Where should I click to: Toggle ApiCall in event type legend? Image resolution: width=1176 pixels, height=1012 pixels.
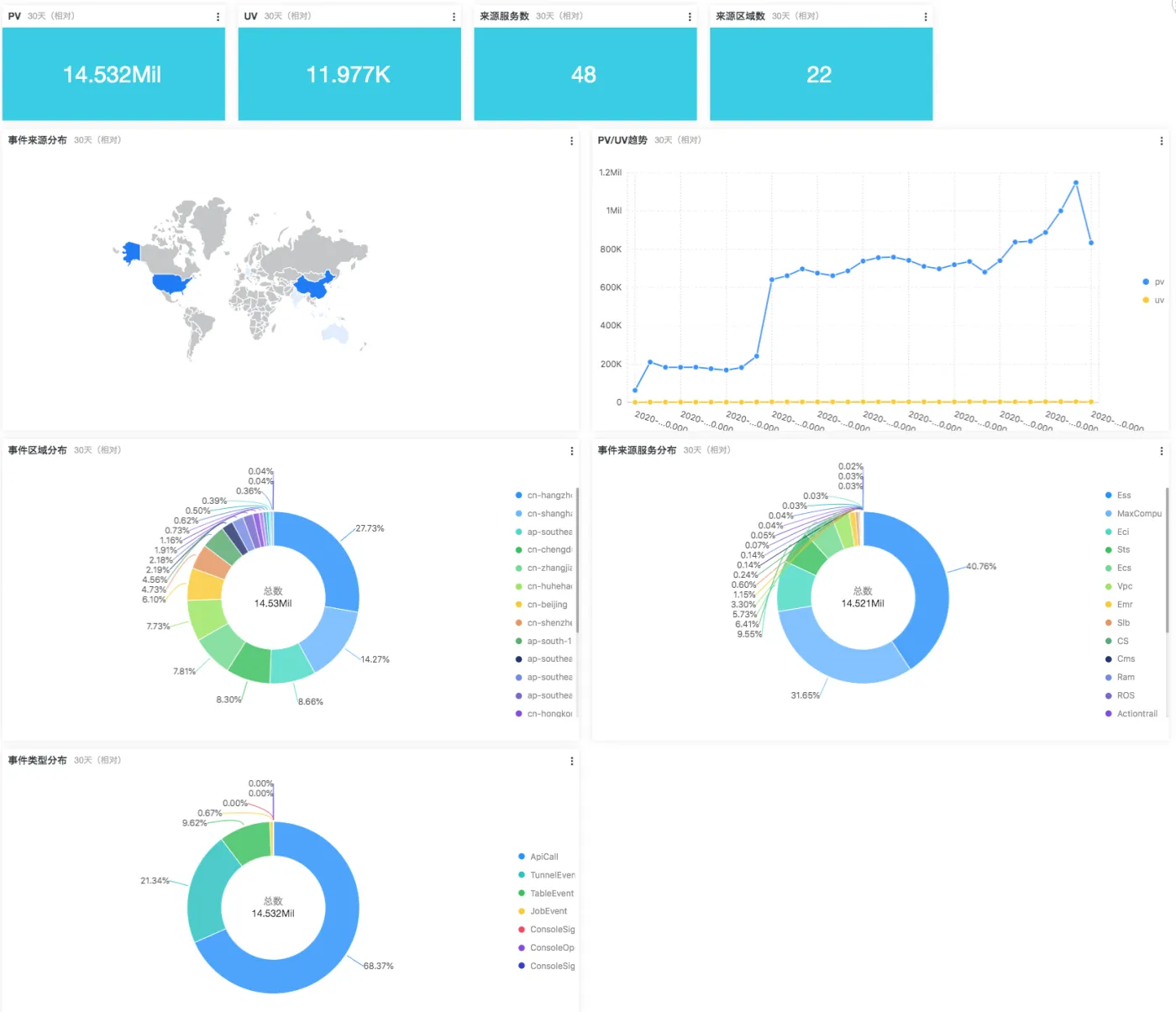click(x=538, y=857)
